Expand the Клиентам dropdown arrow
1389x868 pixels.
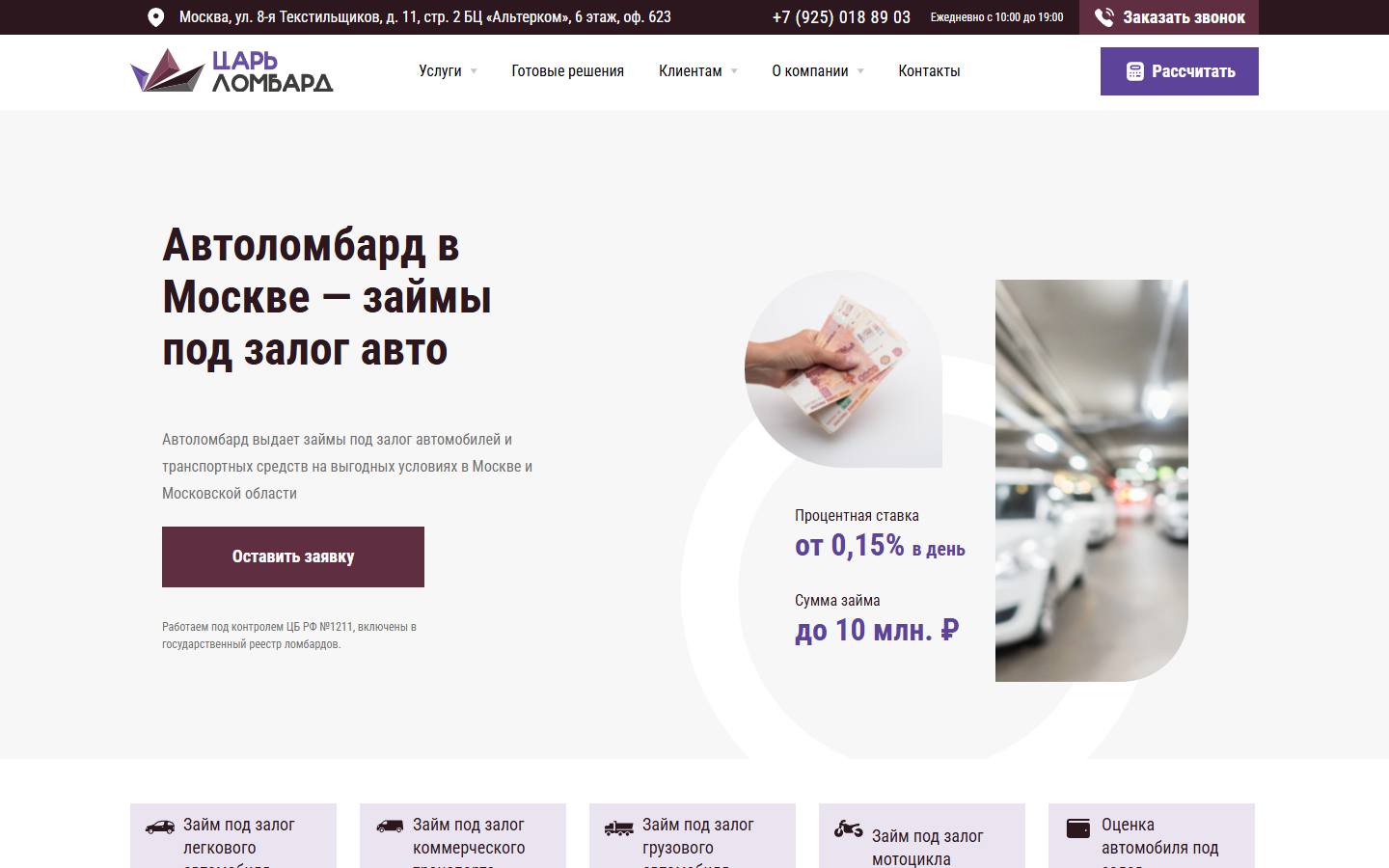click(x=734, y=71)
